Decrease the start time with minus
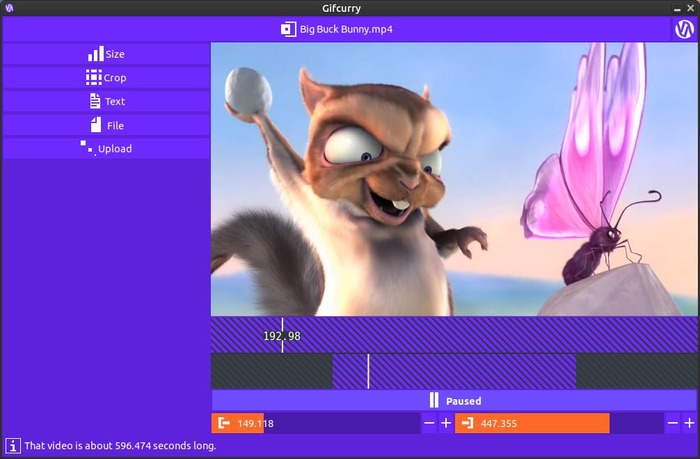Viewport: 700px width, 459px height. coord(429,423)
